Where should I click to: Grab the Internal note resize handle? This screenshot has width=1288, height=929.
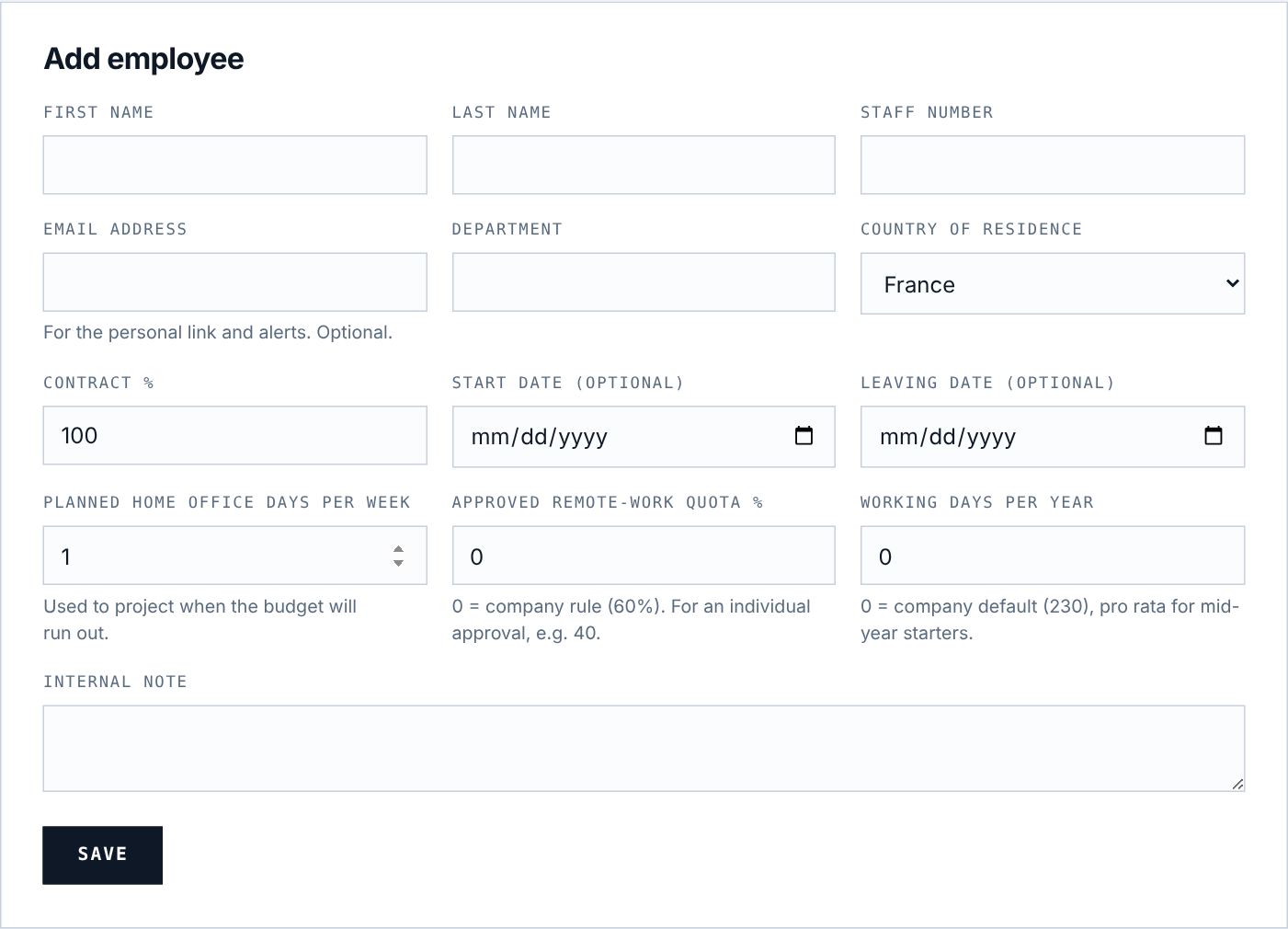tap(1237, 784)
